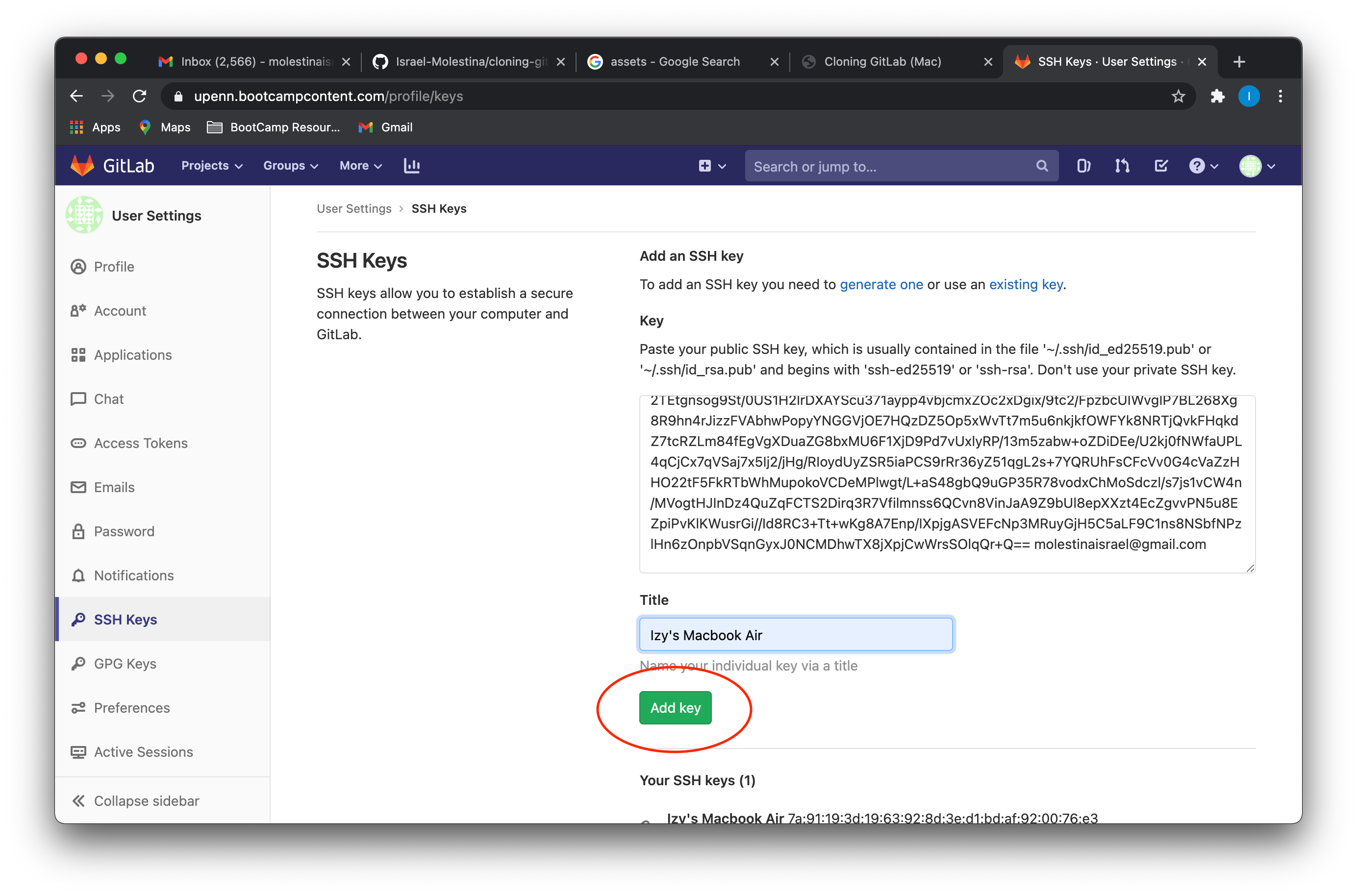
Task: Click inside the Title text field
Action: [795, 634]
